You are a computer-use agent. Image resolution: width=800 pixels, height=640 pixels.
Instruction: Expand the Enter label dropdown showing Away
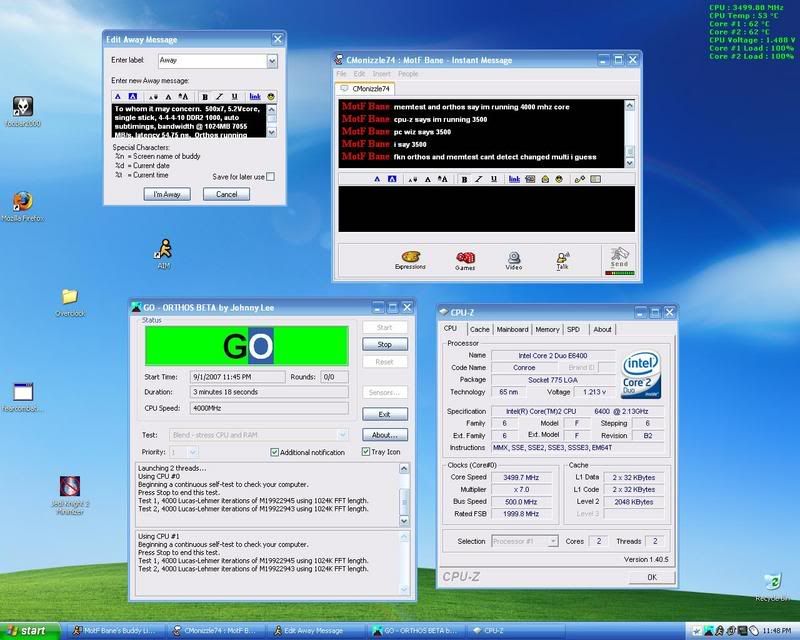point(272,61)
